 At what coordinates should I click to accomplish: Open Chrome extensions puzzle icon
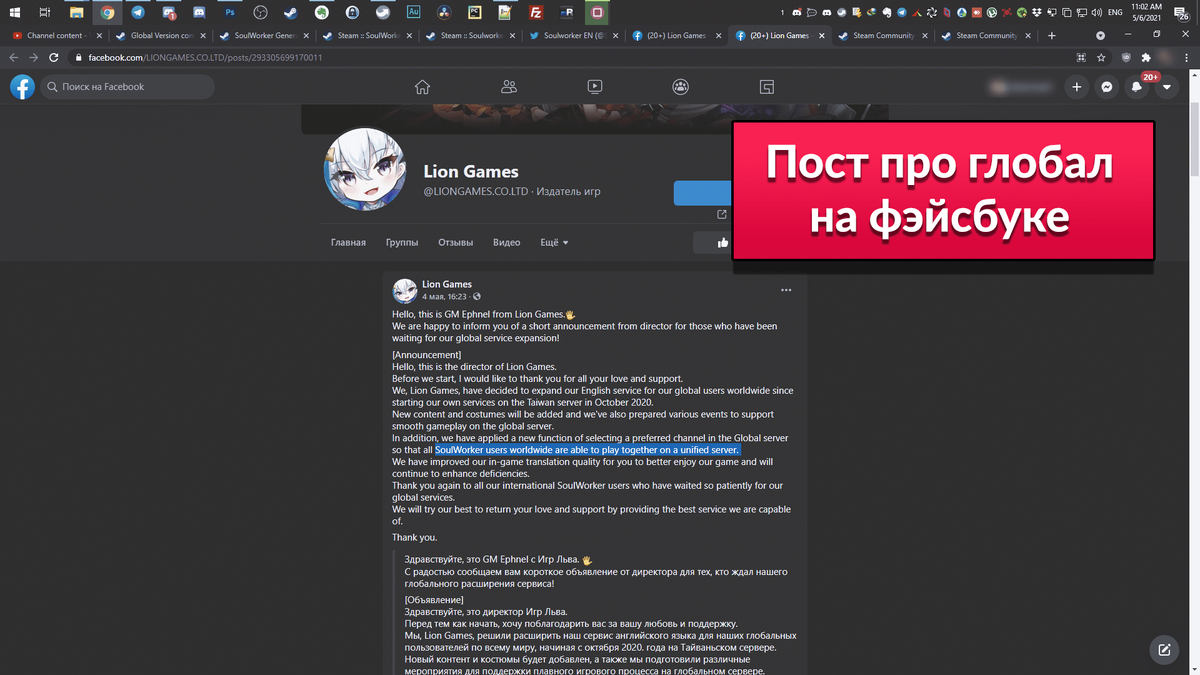click(x=1145, y=57)
